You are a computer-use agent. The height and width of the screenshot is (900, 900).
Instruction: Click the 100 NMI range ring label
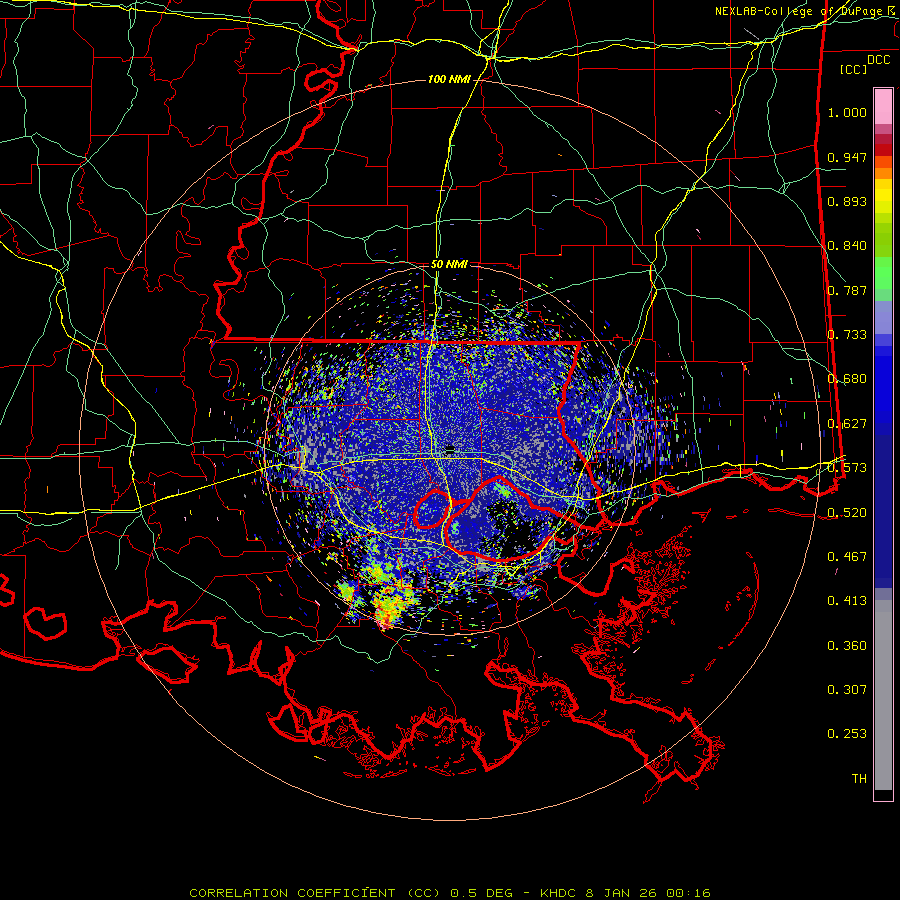[448, 79]
